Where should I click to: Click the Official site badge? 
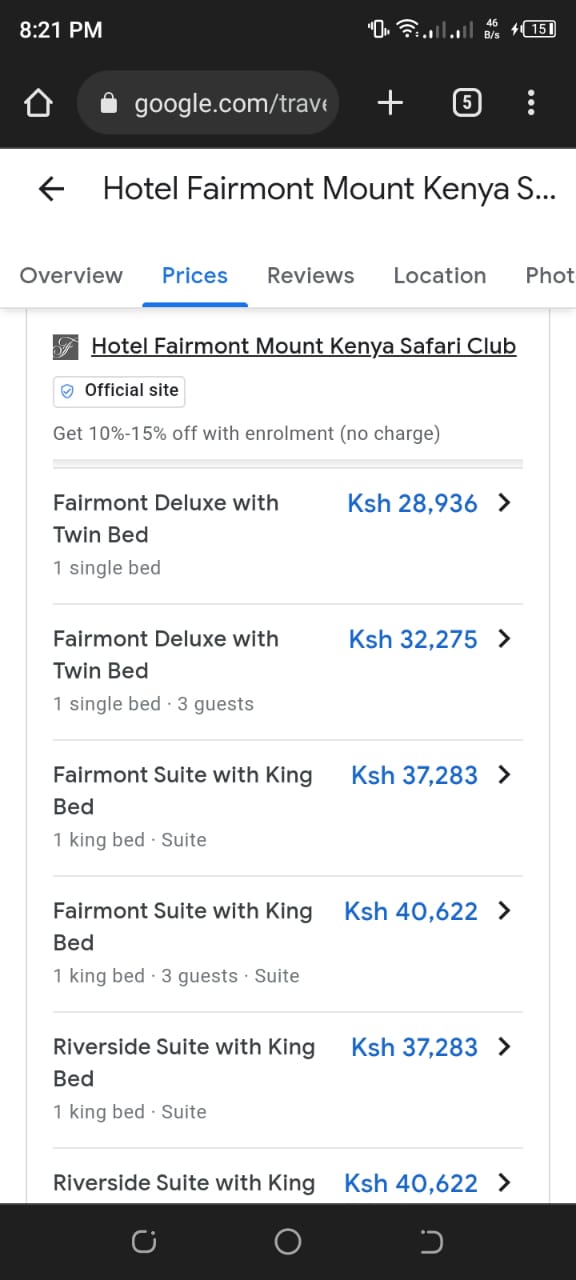[x=119, y=391]
